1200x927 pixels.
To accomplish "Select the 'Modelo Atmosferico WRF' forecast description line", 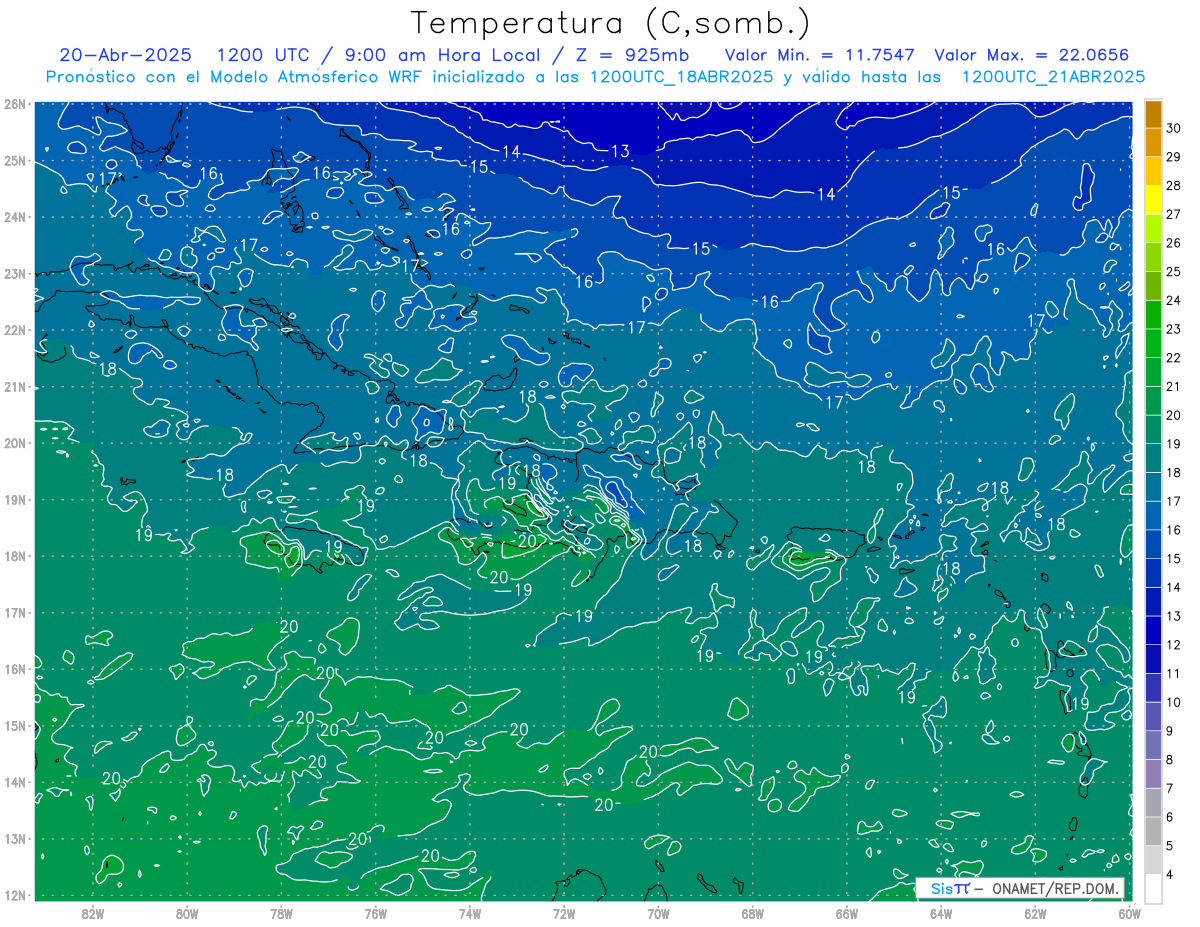I will point(596,77).
